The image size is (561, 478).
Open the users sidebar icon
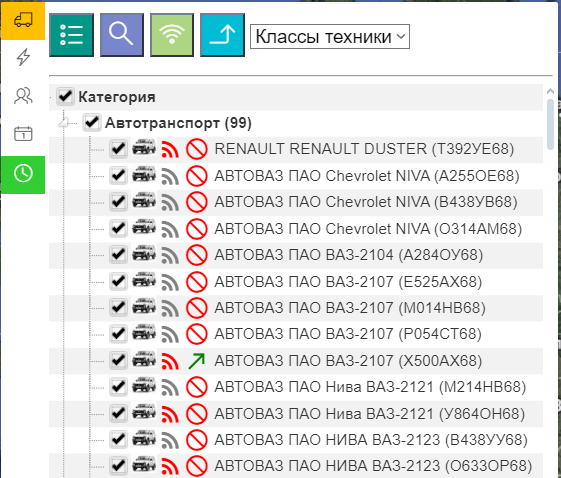pyautogui.click(x=23, y=96)
